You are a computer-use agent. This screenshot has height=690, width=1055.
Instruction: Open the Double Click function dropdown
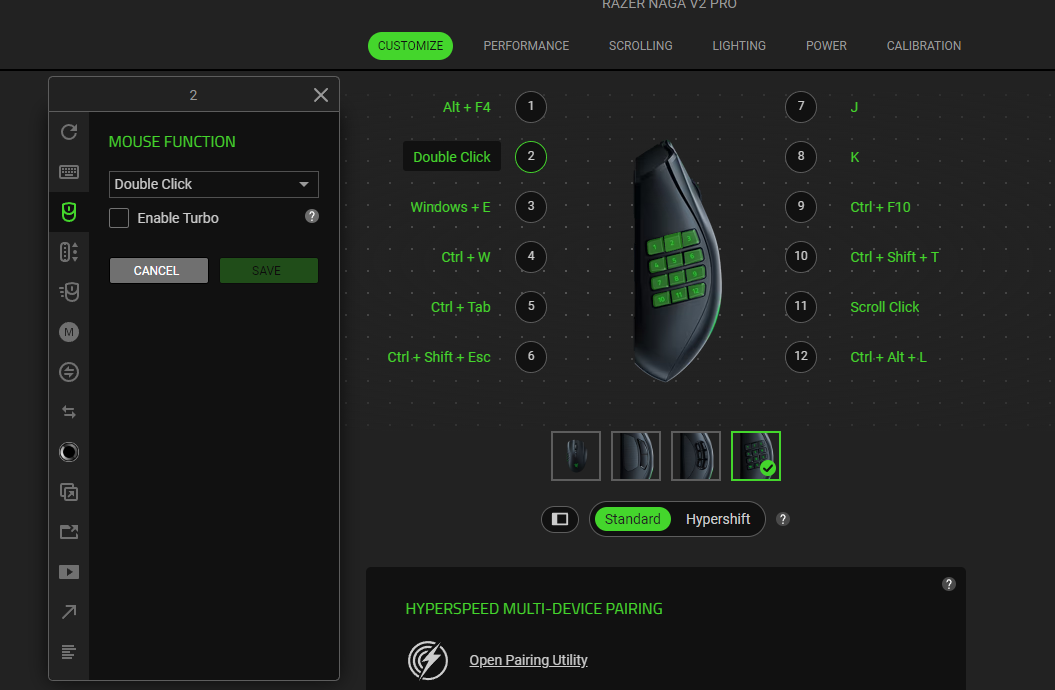[x=213, y=184]
